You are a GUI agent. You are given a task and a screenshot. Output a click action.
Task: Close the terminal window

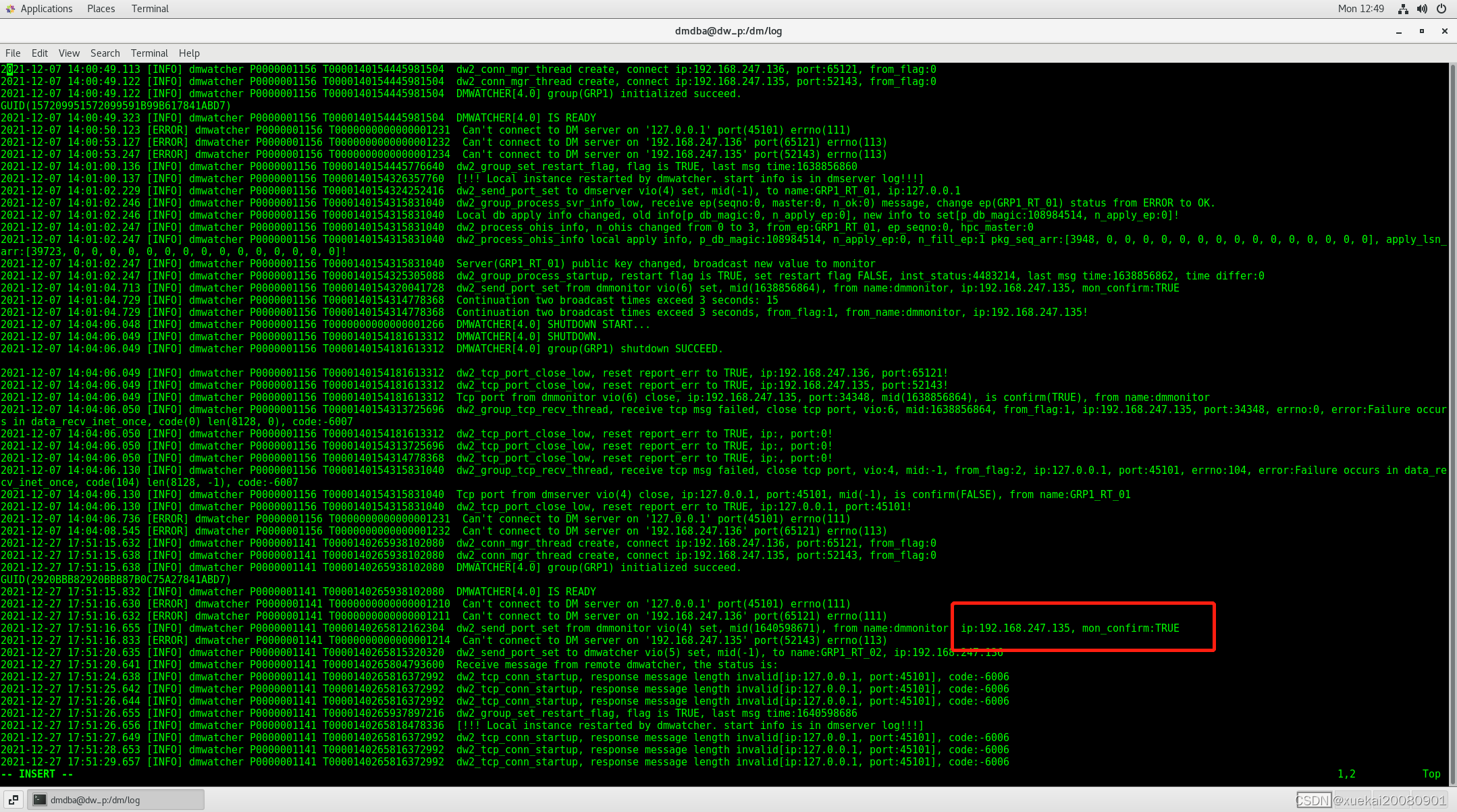tap(1445, 31)
